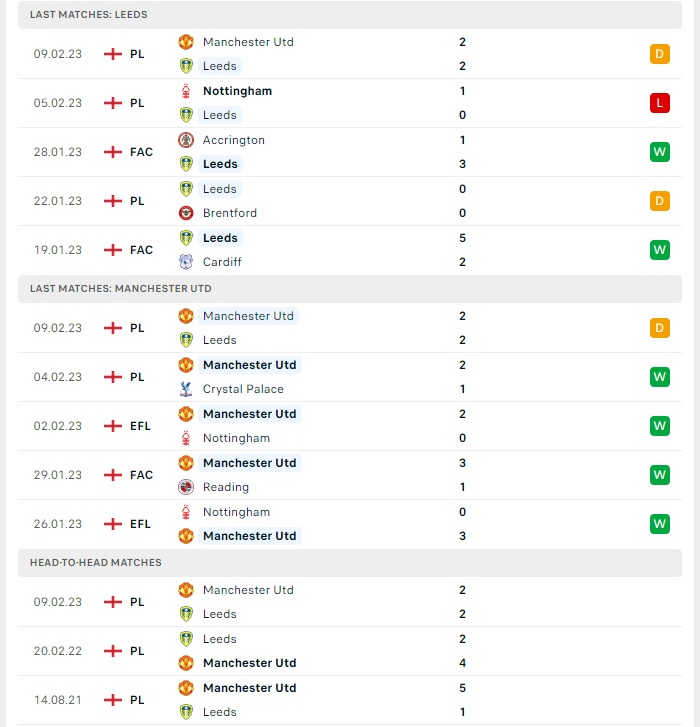700x727 pixels.
Task: Click the Accrington club crest icon
Action: (186, 140)
